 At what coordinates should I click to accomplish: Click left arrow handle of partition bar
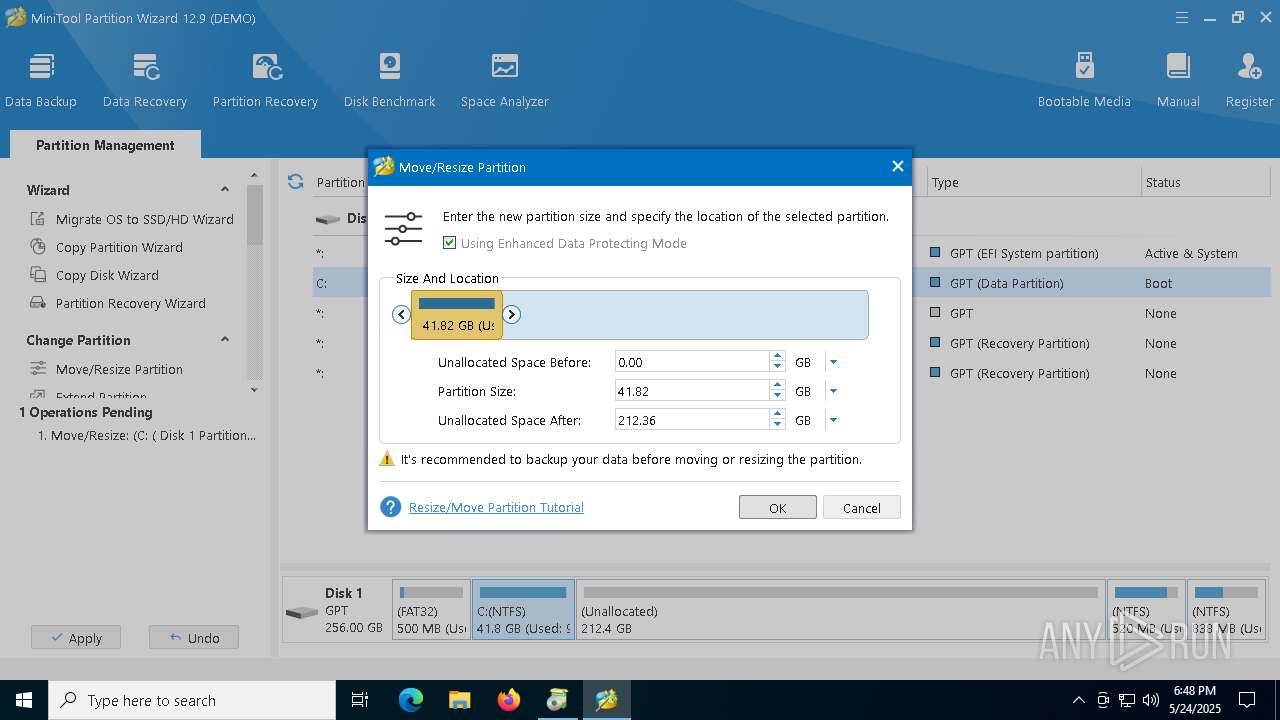(402, 315)
